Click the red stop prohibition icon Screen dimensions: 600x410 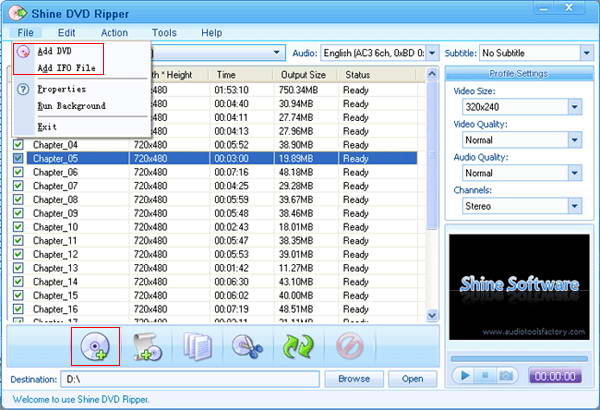(349, 346)
